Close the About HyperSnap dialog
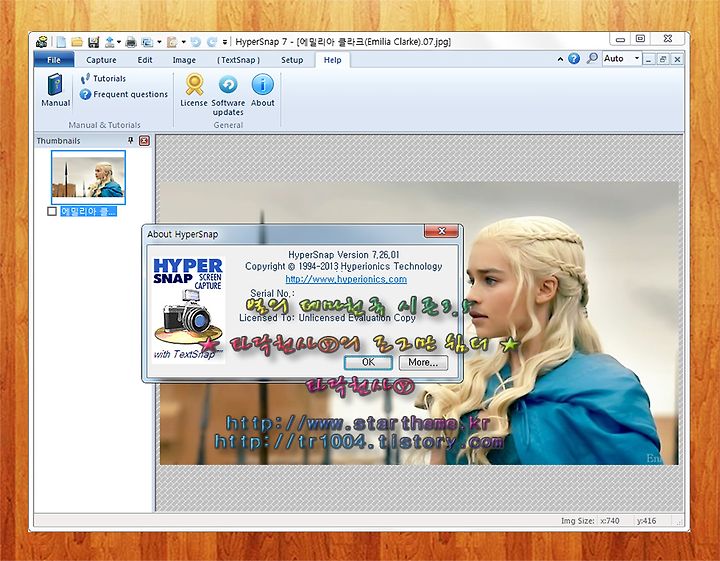Image resolution: width=720 pixels, height=561 pixels. coord(441,231)
